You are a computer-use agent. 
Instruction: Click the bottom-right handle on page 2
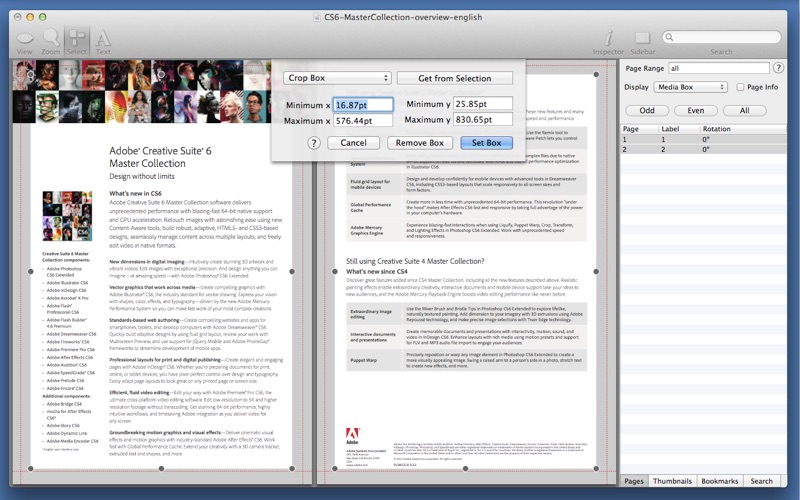596,468
